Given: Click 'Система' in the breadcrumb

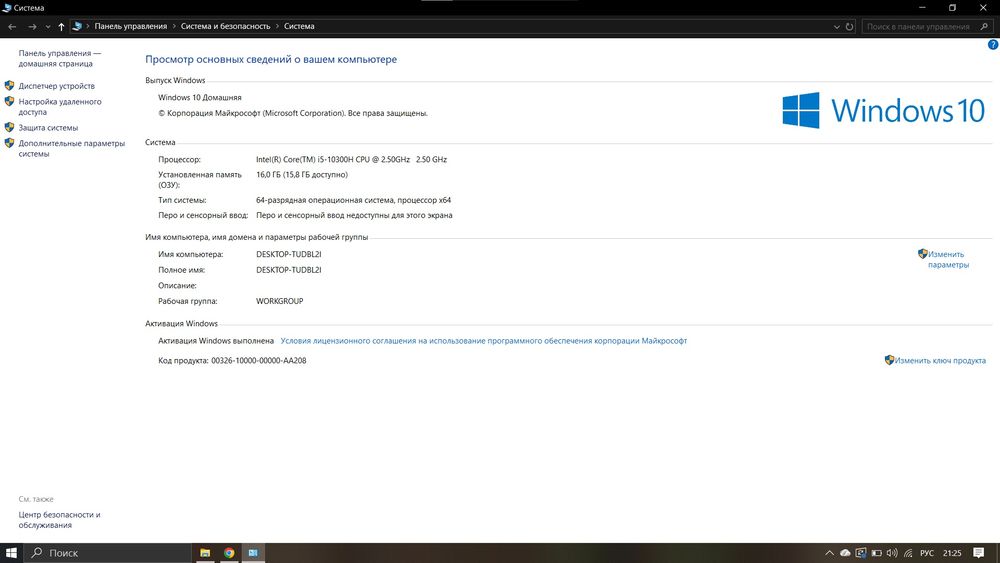Looking at the screenshot, I should point(299,26).
